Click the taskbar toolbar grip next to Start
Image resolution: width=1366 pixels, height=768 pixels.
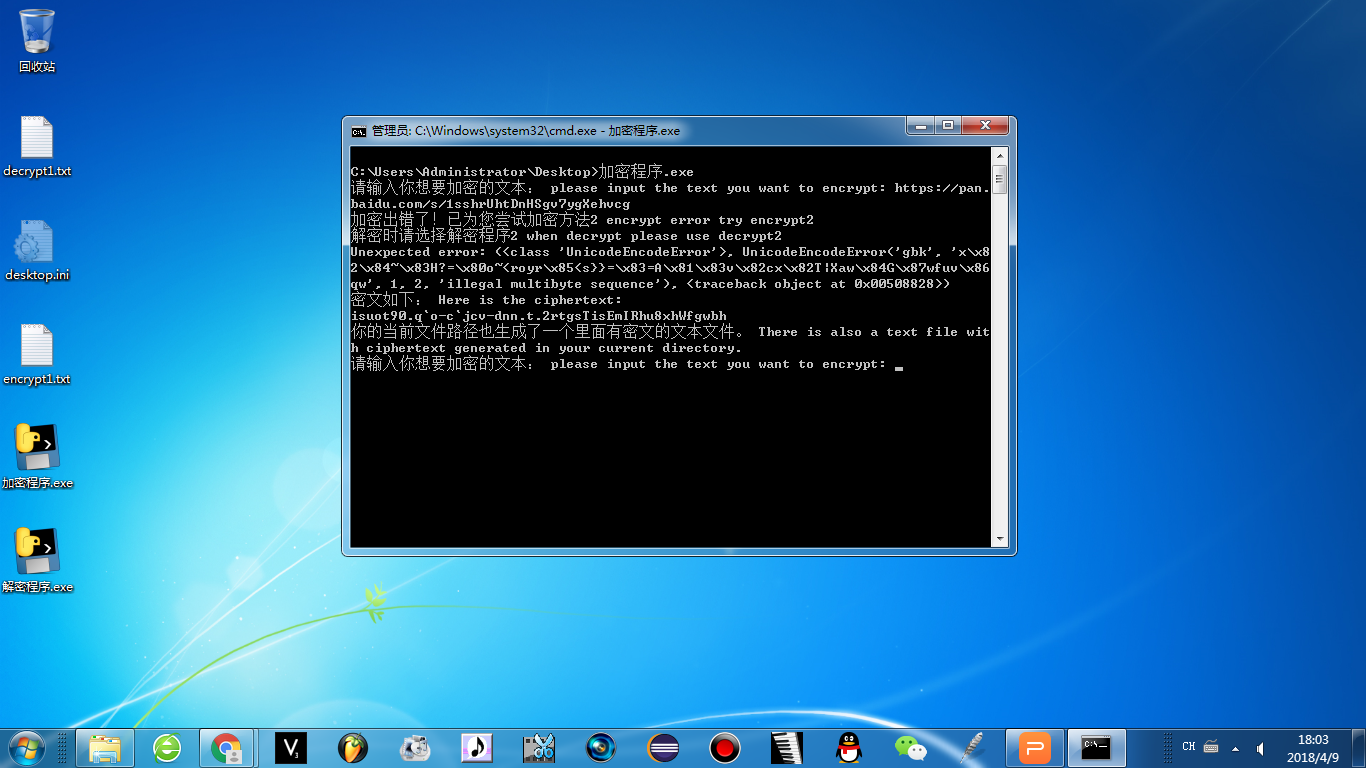pos(62,747)
